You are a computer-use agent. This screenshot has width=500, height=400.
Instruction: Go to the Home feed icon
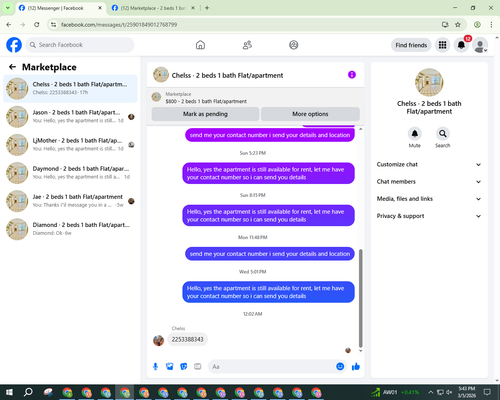click(200, 45)
